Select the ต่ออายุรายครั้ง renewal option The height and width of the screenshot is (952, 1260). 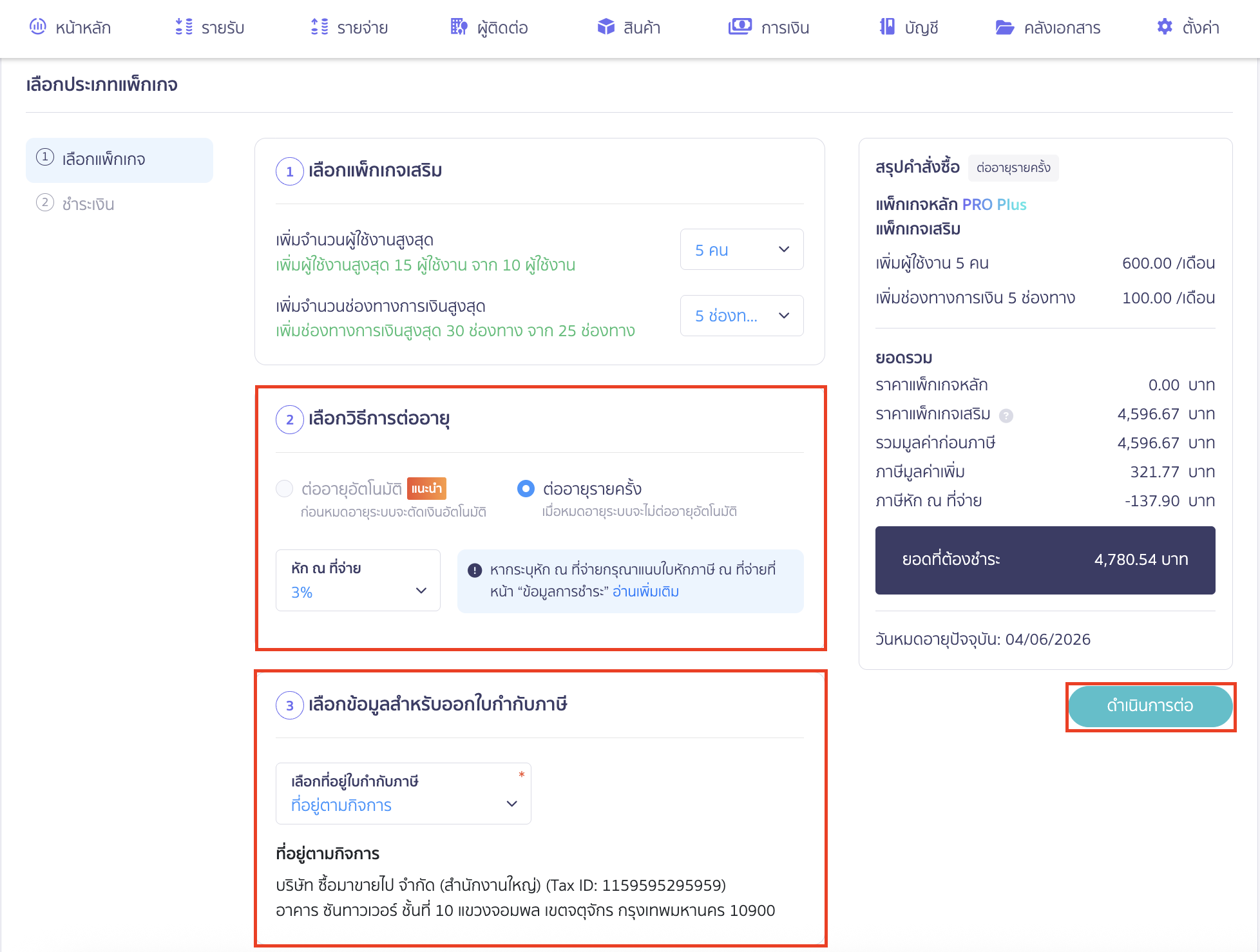tap(526, 488)
